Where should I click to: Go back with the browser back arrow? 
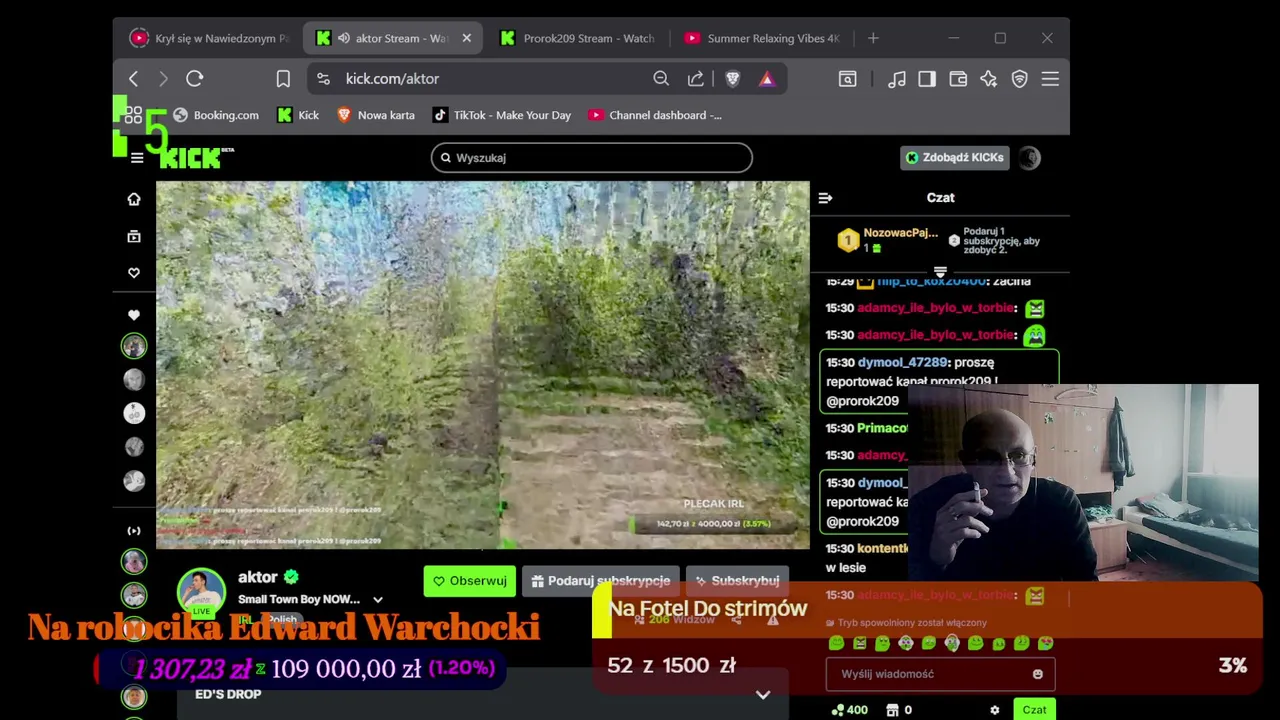[133, 78]
